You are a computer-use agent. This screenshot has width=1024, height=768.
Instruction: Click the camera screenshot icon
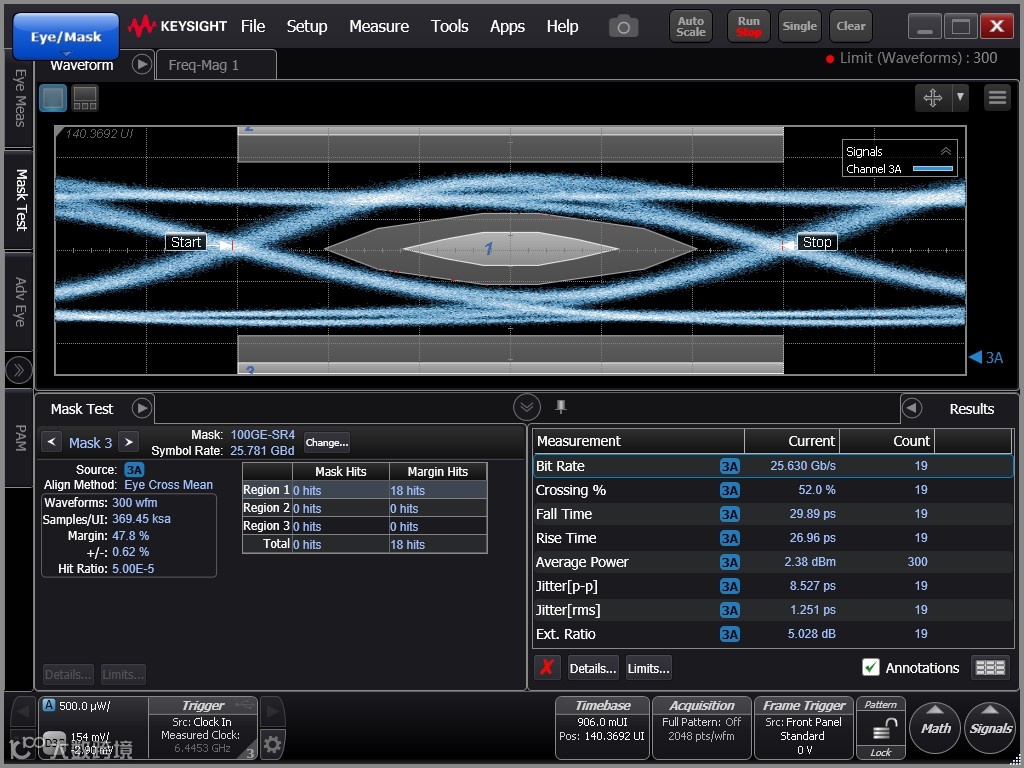(x=623, y=27)
